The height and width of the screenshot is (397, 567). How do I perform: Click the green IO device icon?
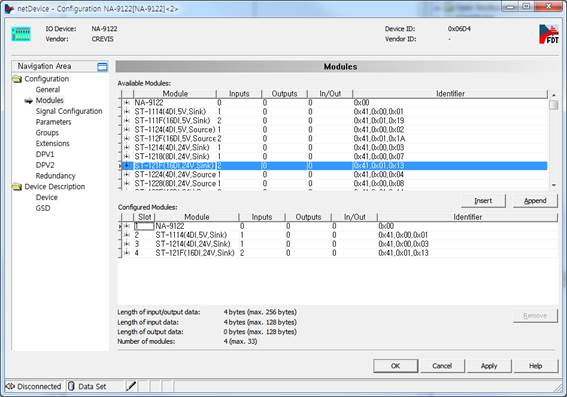click(21, 34)
